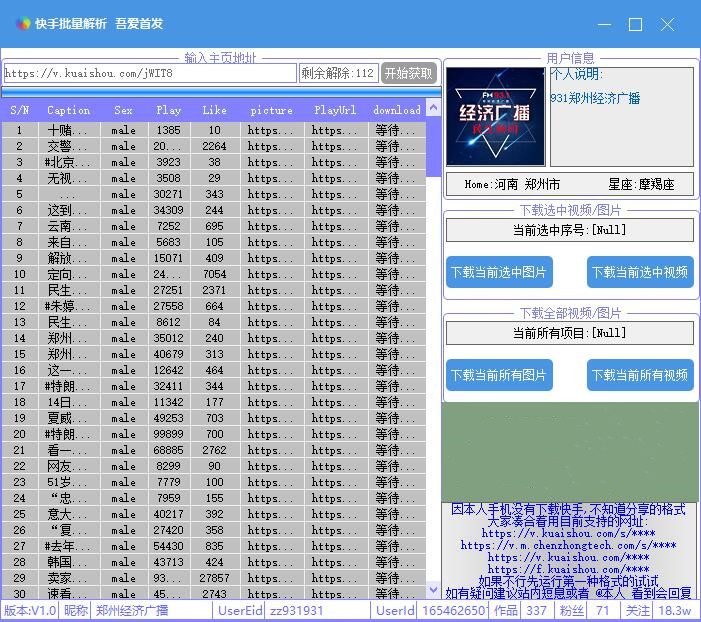
Task: Click the 经济广播 user avatar thumbnail
Action: pos(495,116)
